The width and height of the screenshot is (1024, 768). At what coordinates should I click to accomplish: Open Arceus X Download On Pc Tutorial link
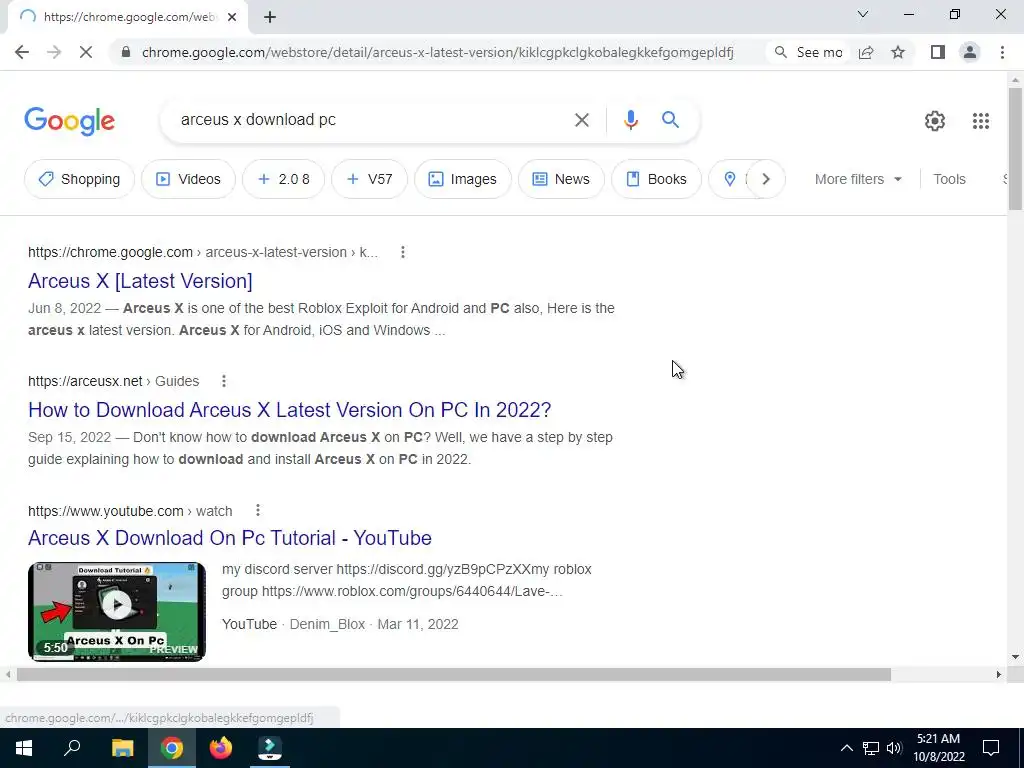230,537
